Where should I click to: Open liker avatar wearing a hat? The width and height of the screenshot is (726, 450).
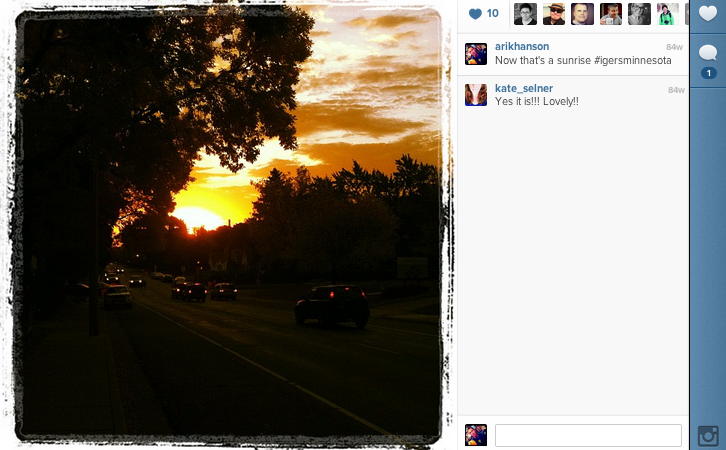pyautogui.click(x=554, y=14)
